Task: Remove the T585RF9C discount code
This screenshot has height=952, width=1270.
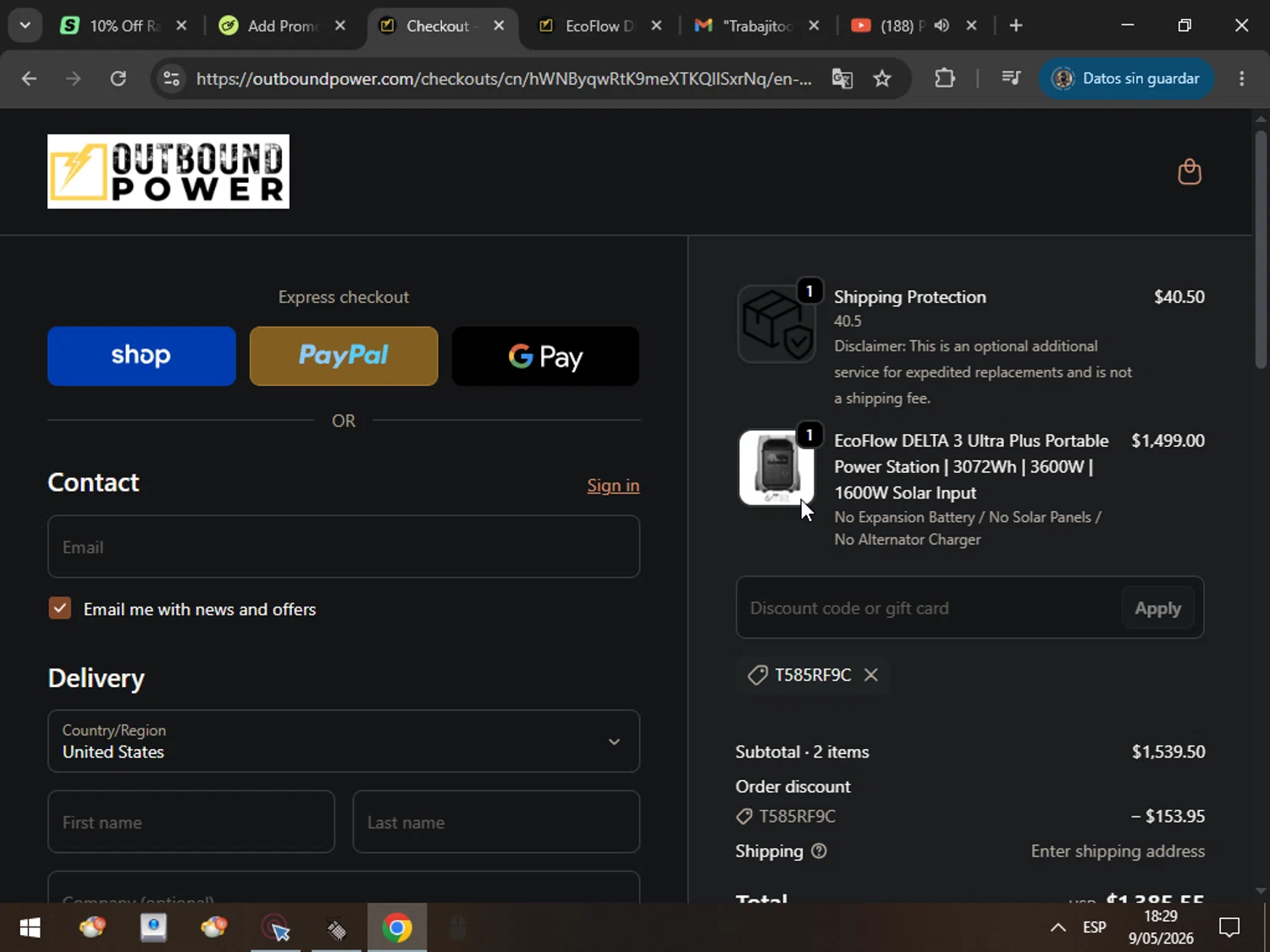Action: 870,674
